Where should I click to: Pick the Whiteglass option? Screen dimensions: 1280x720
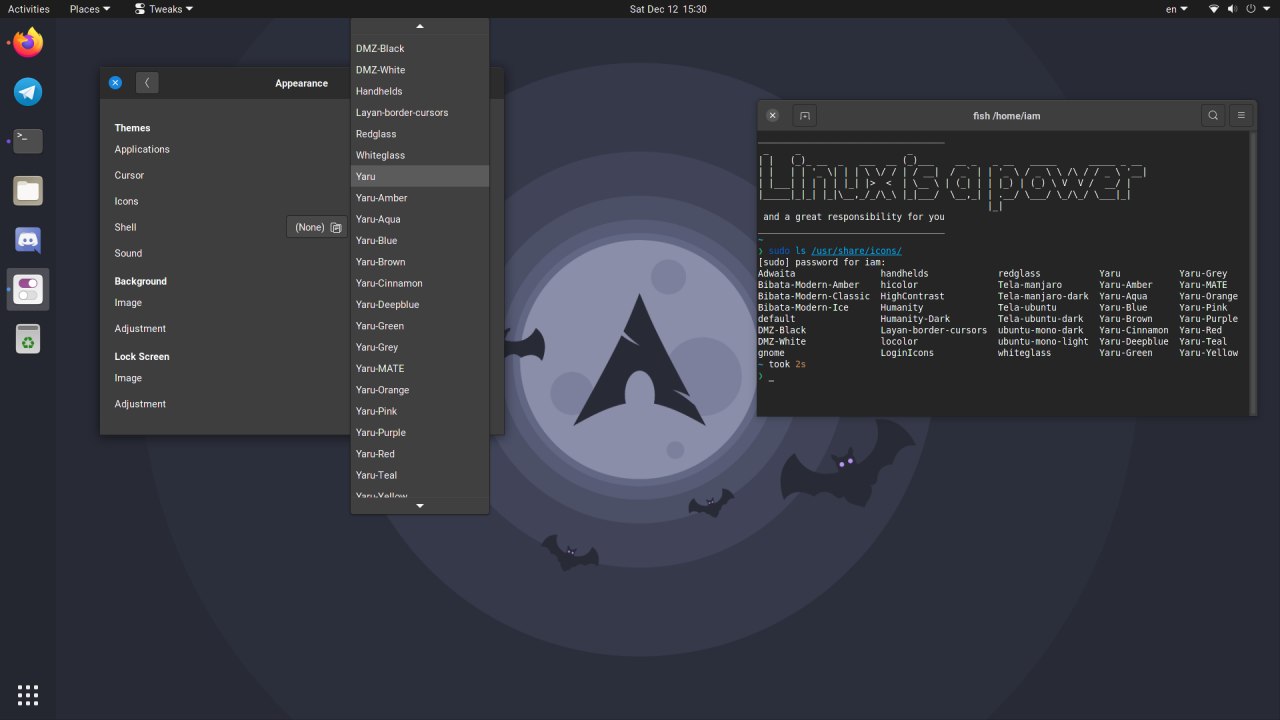420,155
